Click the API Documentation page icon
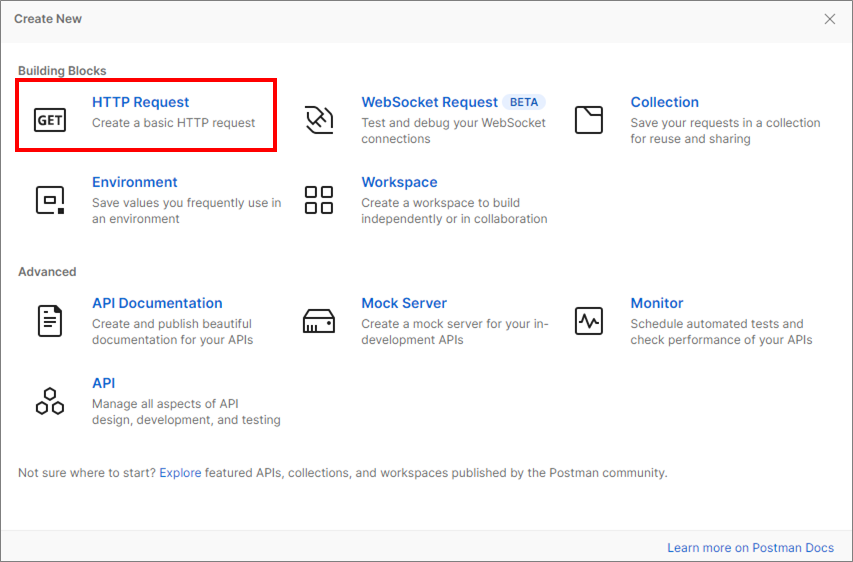This screenshot has width=853, height=562. [x=50, y=321]
